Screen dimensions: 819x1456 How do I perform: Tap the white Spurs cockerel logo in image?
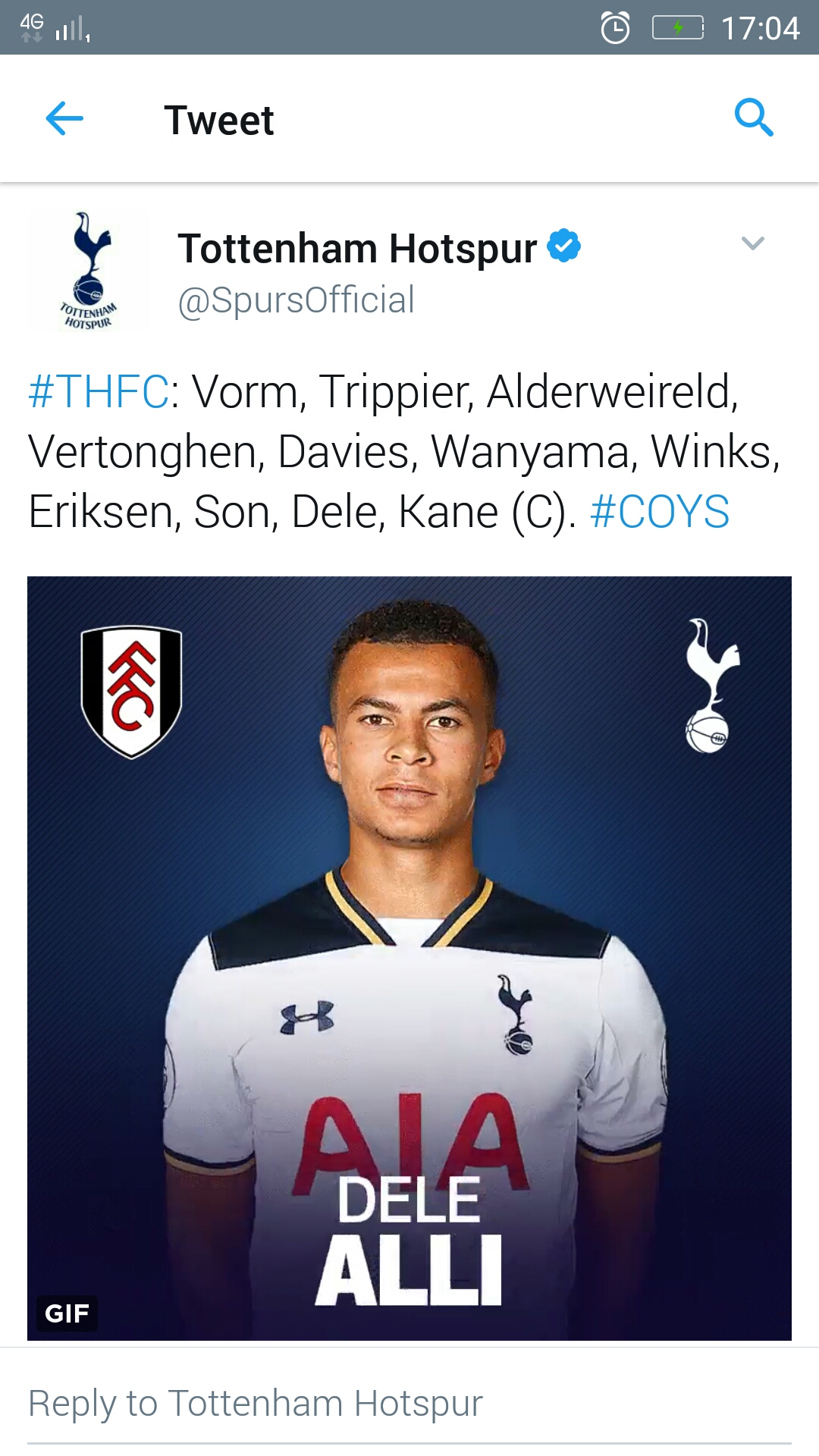[x=711, y=686]
